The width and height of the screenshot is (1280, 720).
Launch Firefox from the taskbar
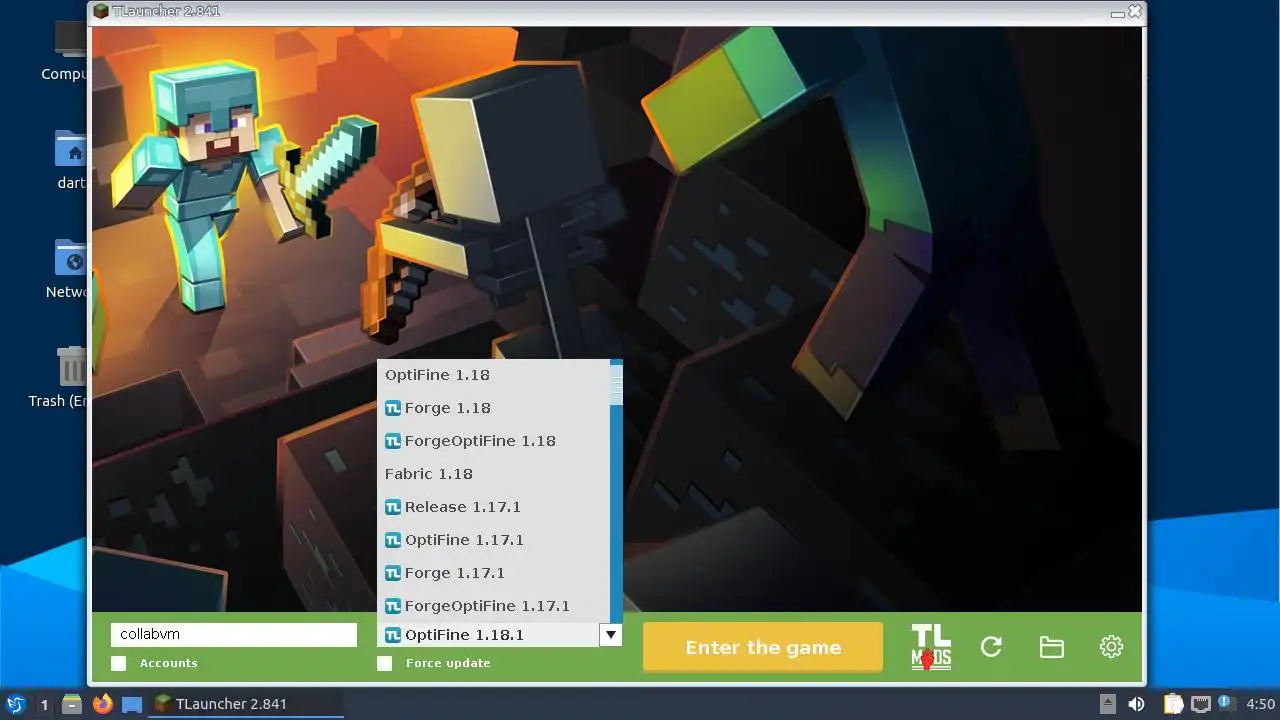click(102, 704)
